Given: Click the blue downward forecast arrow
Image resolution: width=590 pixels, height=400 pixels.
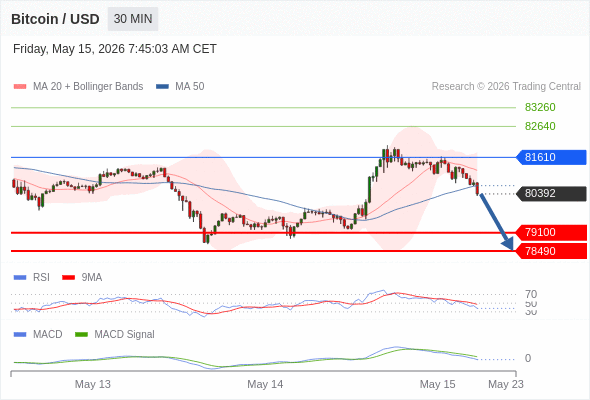Looking at the screenshot, I should [x=496, y=222].
